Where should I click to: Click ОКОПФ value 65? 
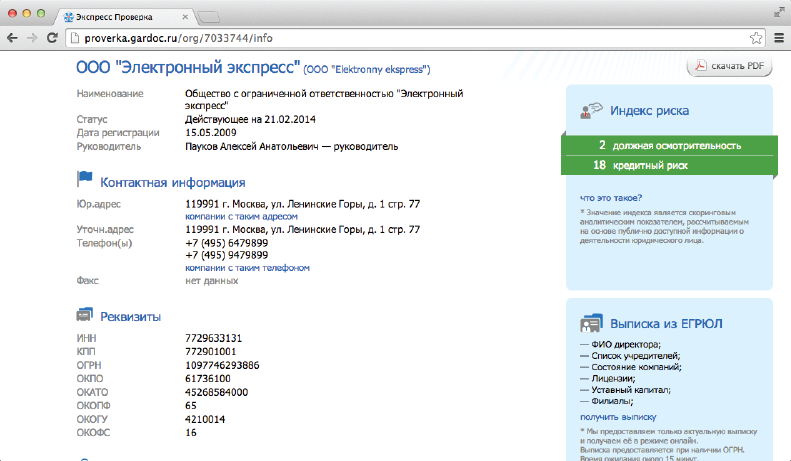click(x=191, y=406)
